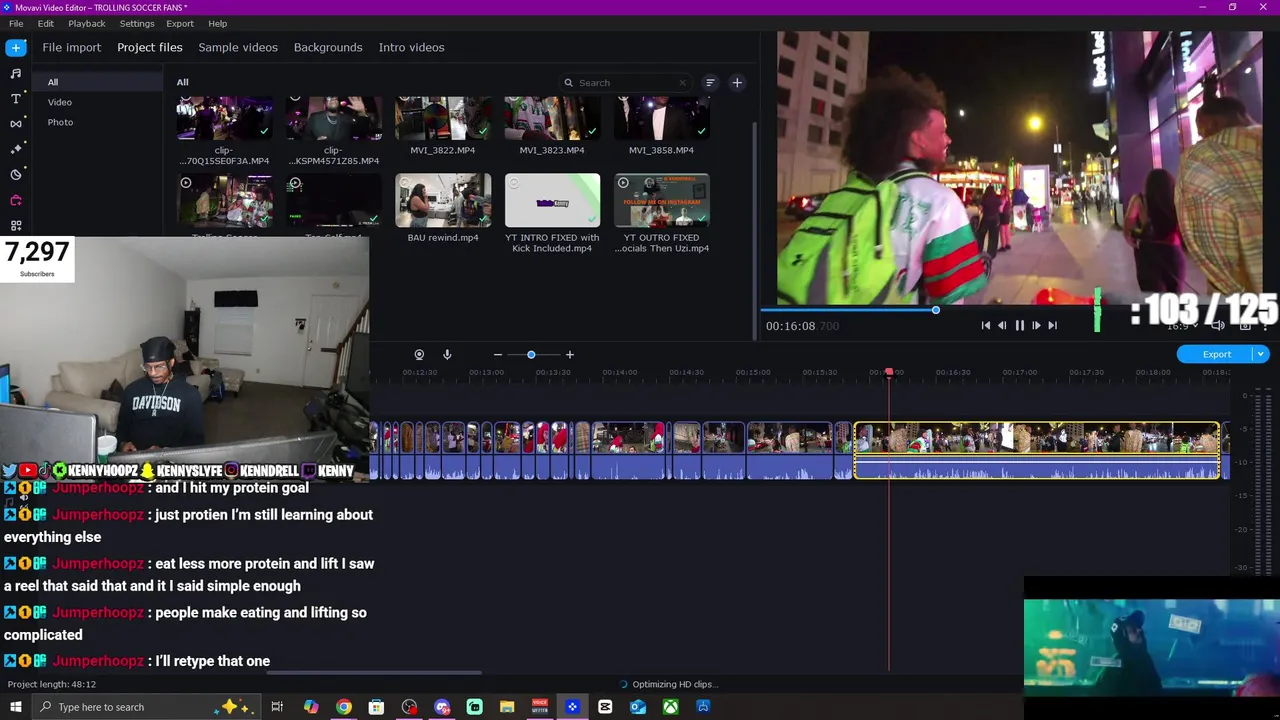Pause the video preview playback
Viewport: 1280px width, 720px height.
(x=1019, y=325)
